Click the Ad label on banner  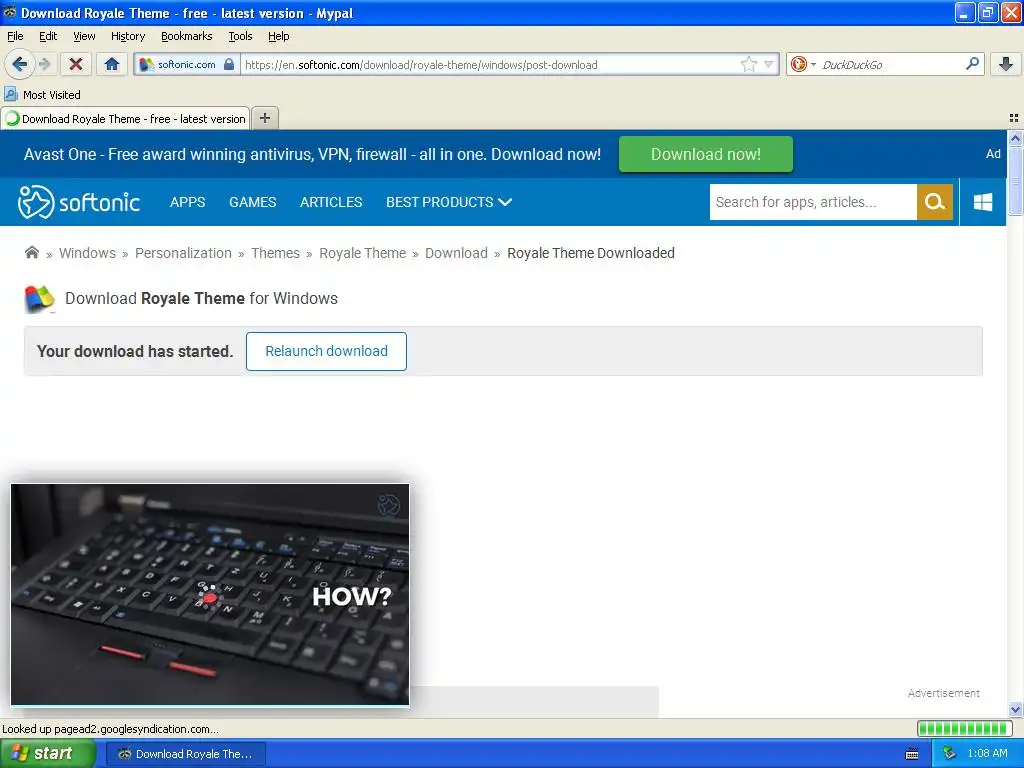click(x=993, y=154)
